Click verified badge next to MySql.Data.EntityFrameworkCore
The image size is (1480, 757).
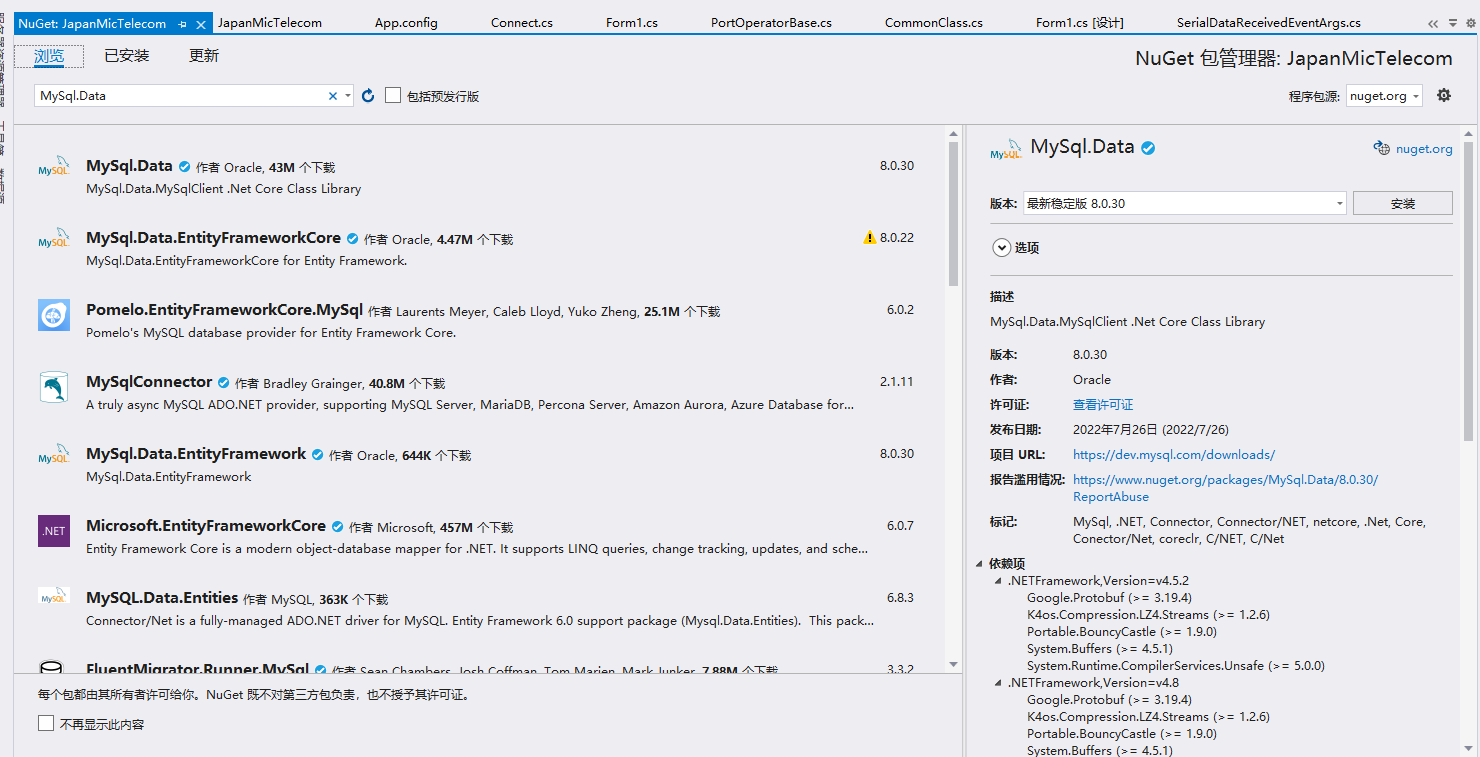pyautogui.click(x=352, y=239)
